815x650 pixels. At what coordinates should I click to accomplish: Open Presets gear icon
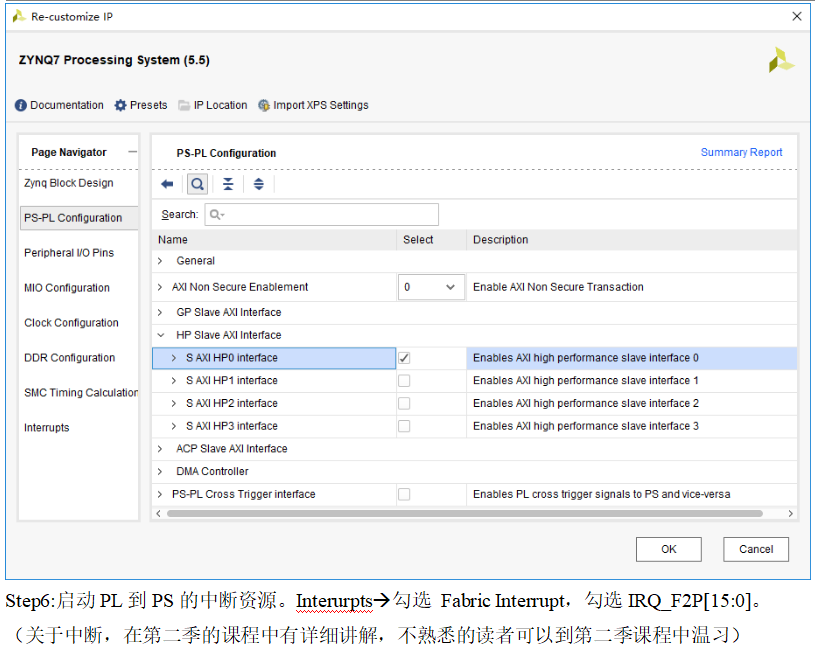point(121,105)
